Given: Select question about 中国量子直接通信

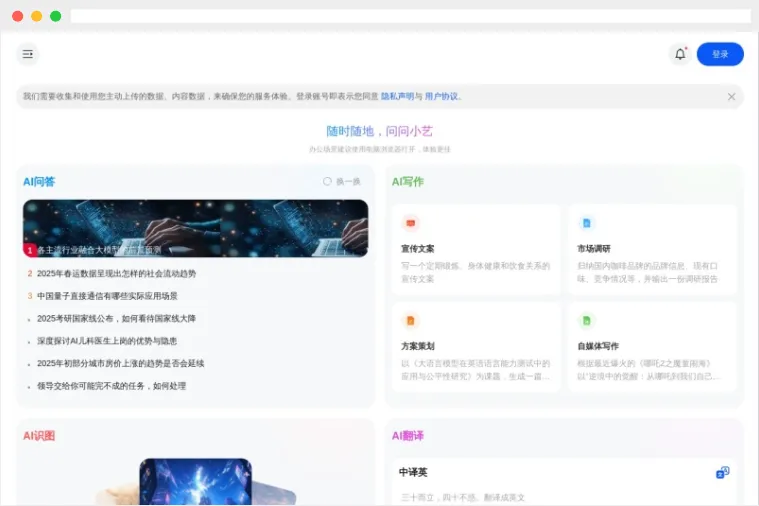Looking at the screenshot, I should click(107, 296).
